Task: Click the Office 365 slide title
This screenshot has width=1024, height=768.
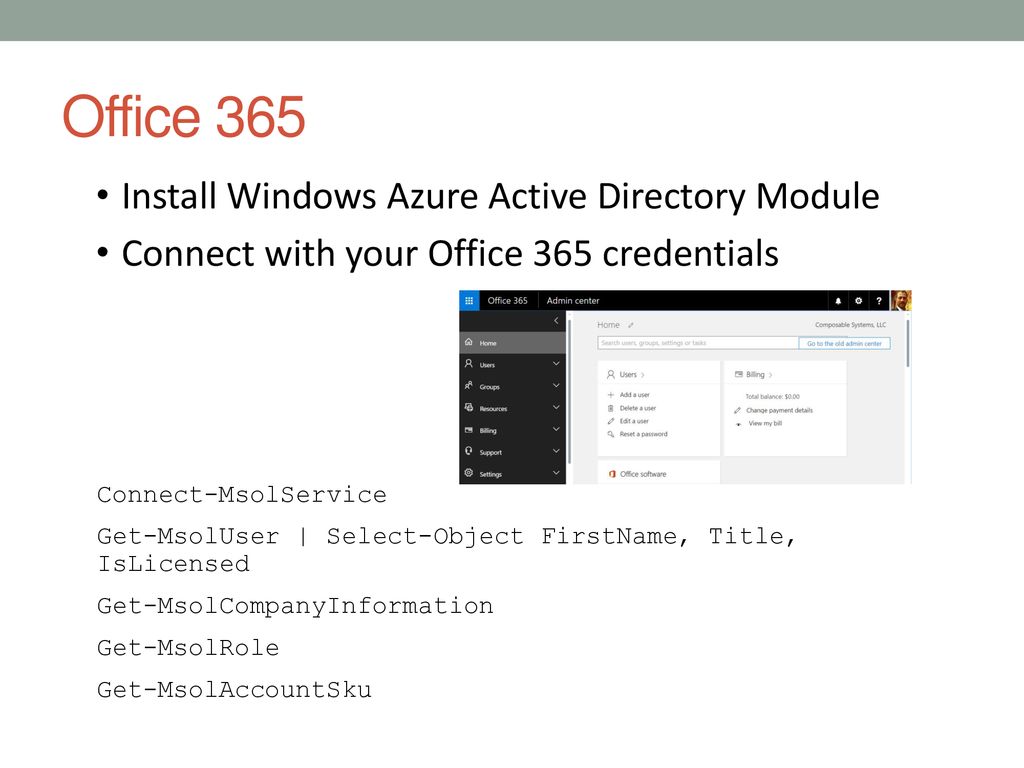Action: pos(184,116)
